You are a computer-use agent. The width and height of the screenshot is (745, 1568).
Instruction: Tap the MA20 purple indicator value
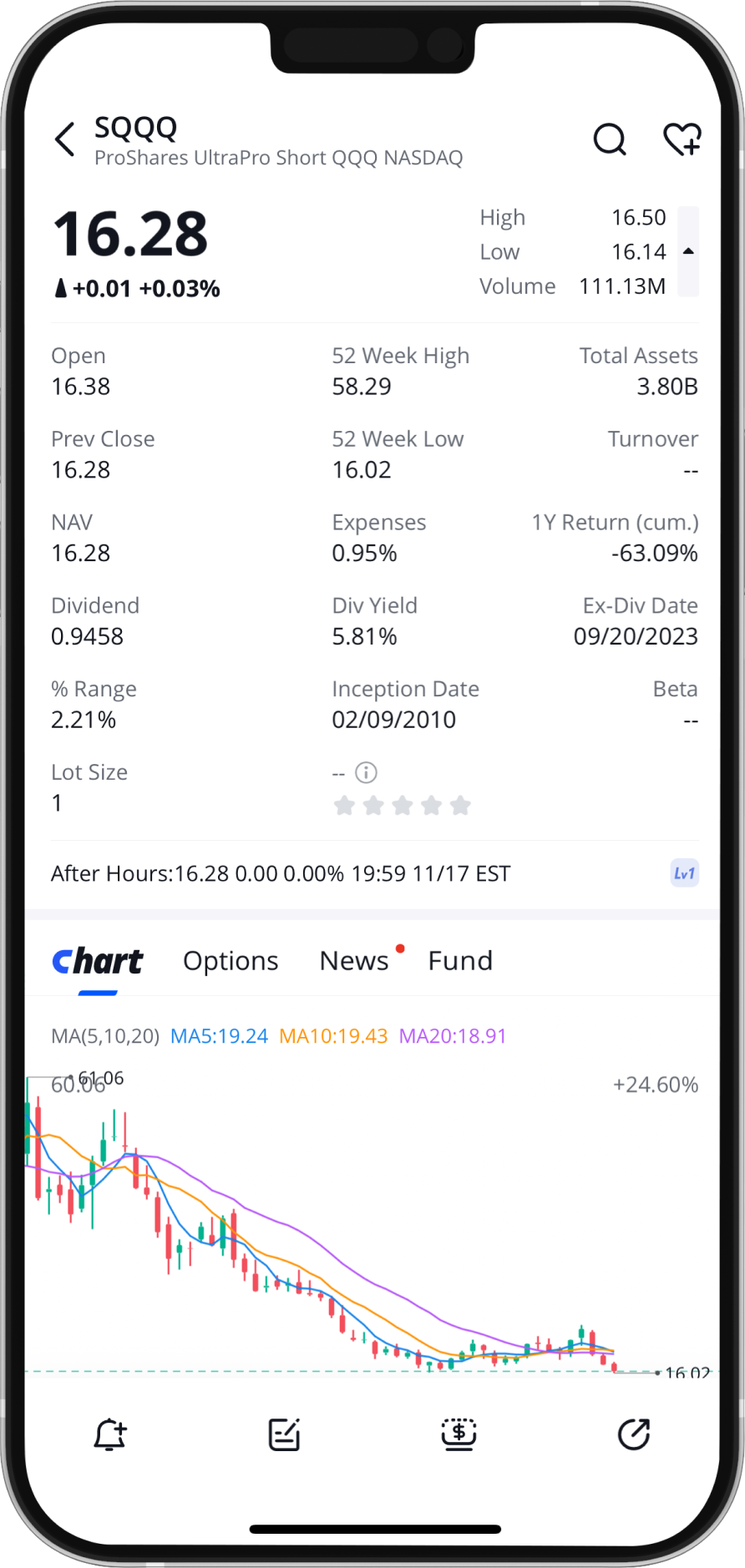tap(453, 1036)
